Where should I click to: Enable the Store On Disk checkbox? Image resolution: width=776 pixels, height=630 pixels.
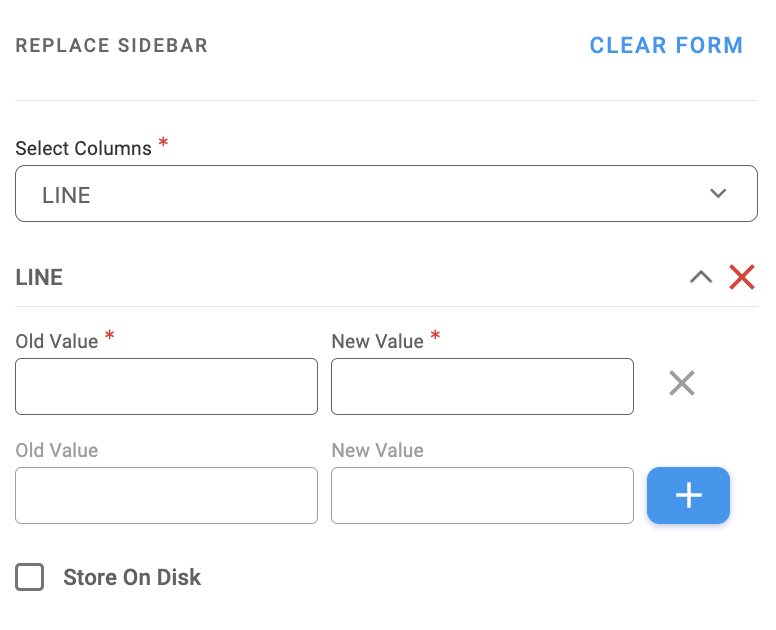[30, 577]
